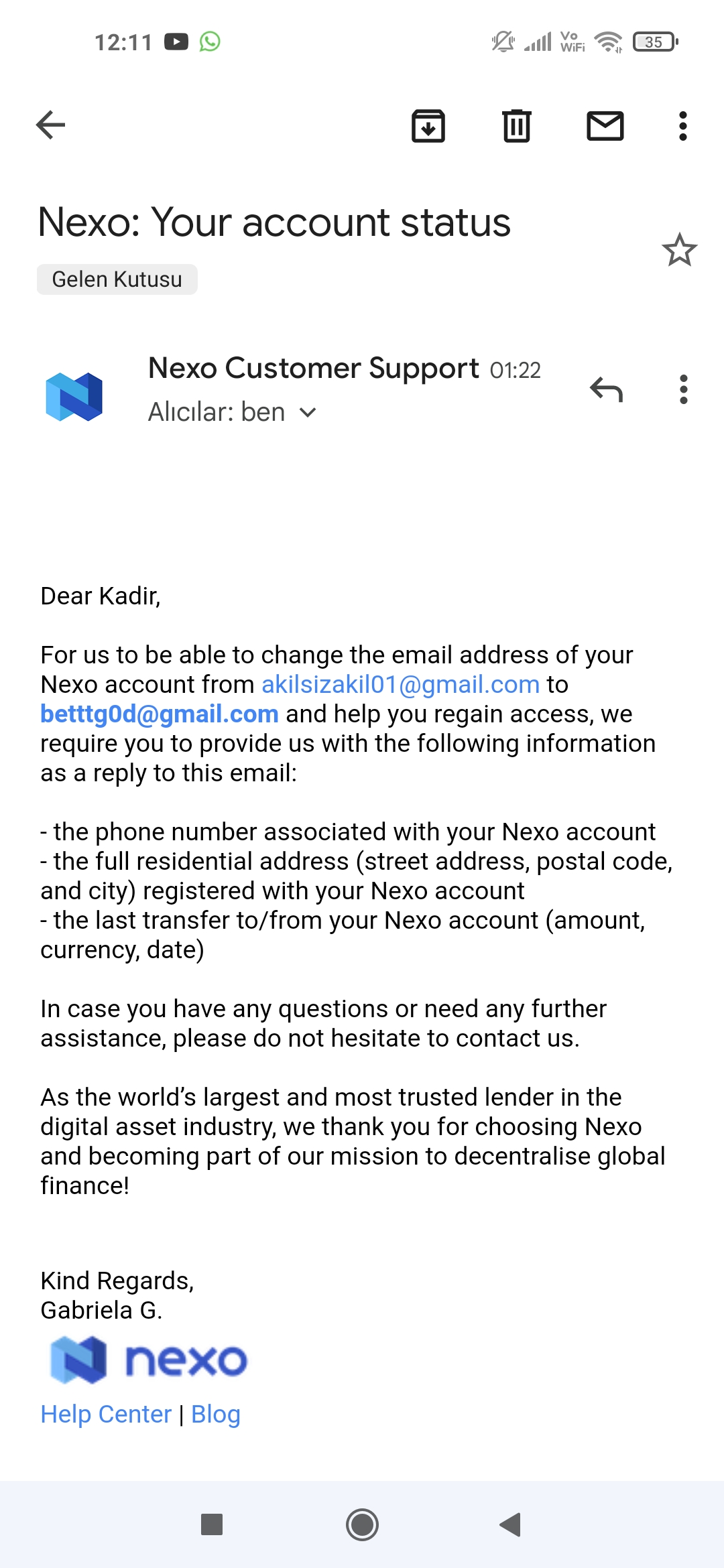Image resolution: width=724 pixels, height=1568 pixels.
Task: Tap the sender name Nexo Customer Support
Action: [x=314, y=368]
